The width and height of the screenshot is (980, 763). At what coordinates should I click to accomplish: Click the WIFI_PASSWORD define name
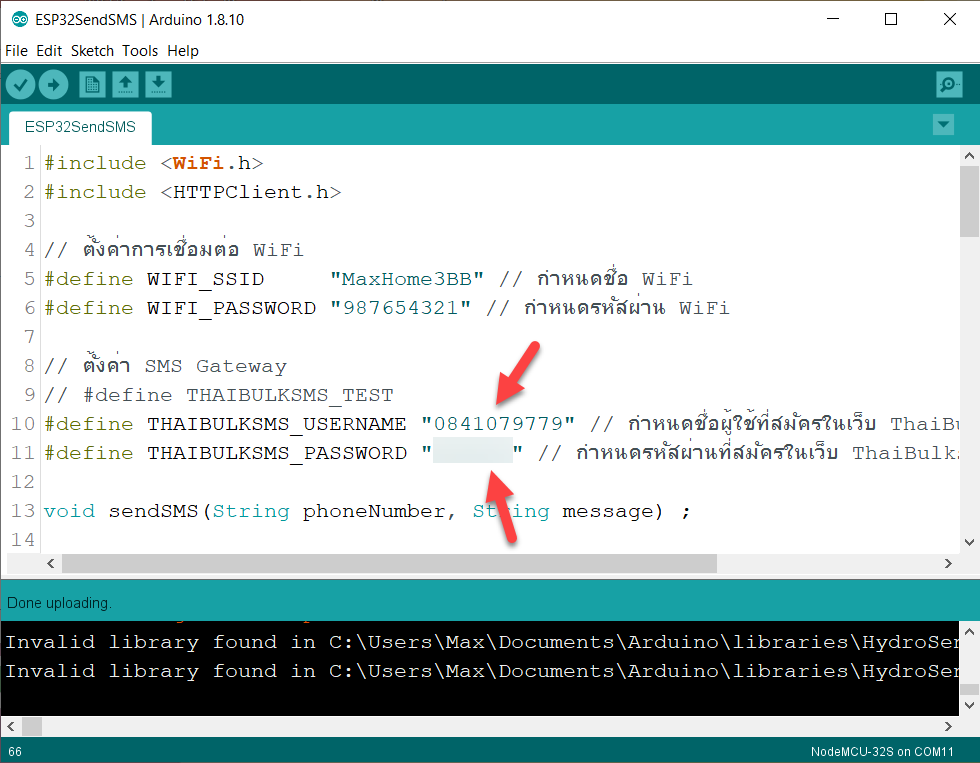[x=231, y=309]
